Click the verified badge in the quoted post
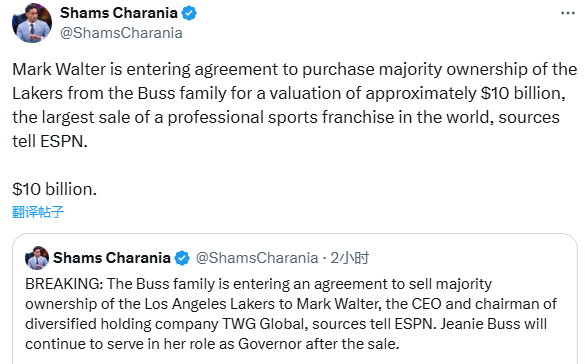Screen dimensions: 585x364 click(182, 258)
